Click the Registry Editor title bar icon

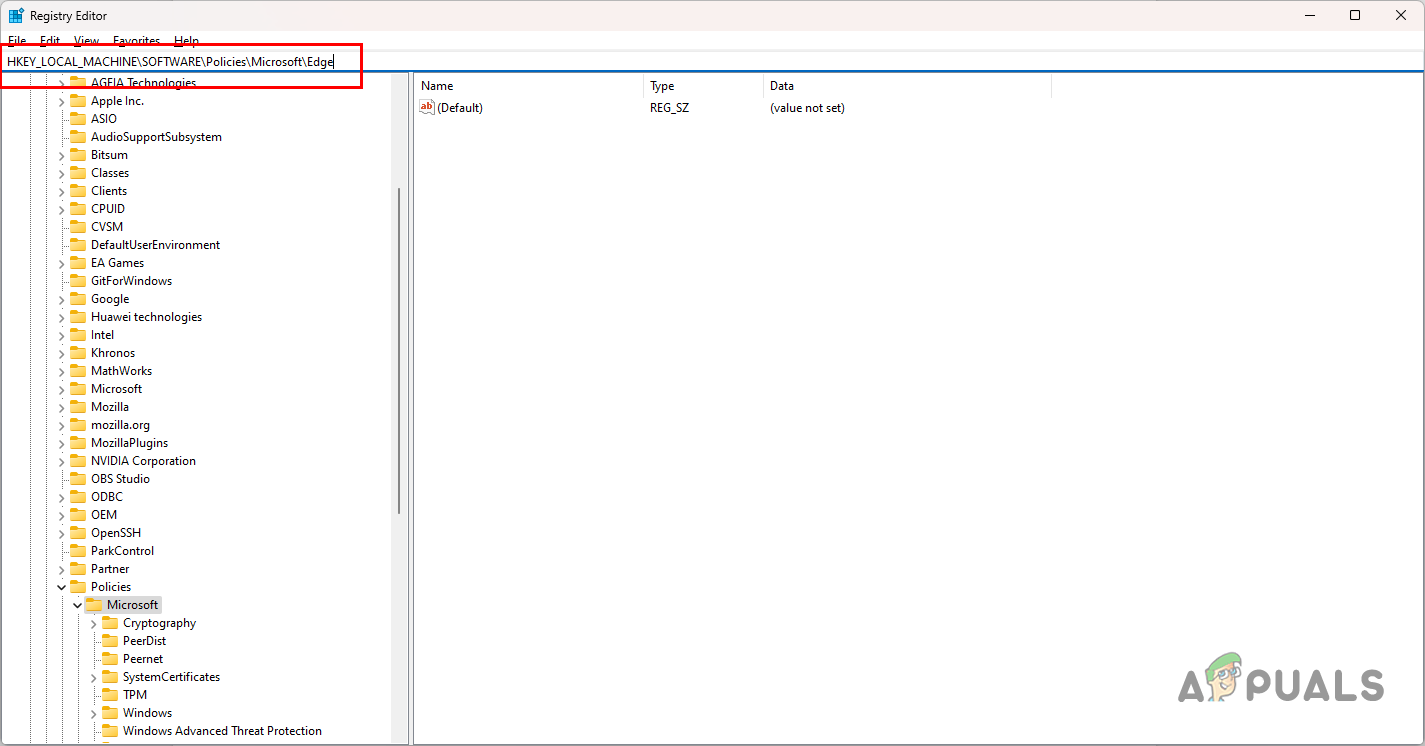16,15
